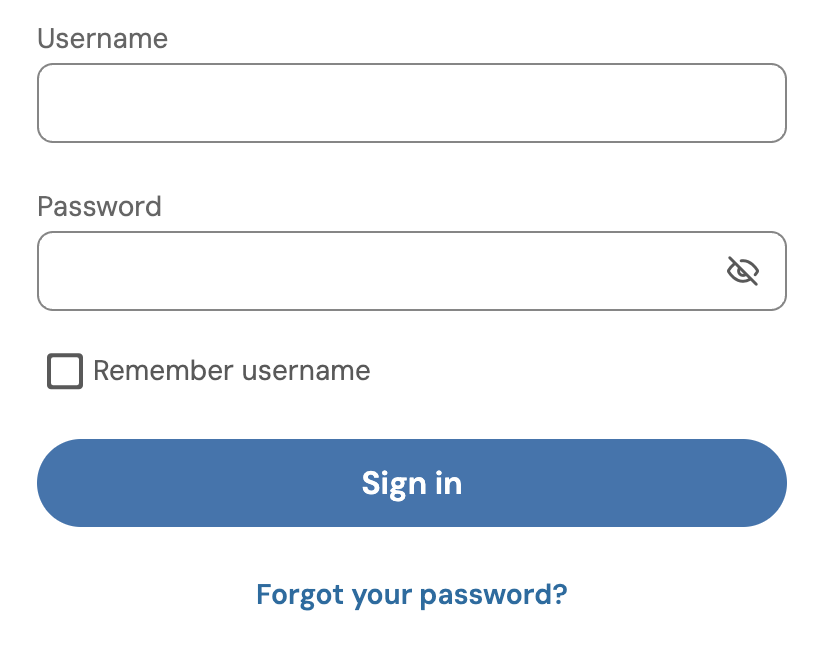Click the Remember username label text
Viewport: 832px width, 646px height.
pyautogui.click(x=231, y=371)
